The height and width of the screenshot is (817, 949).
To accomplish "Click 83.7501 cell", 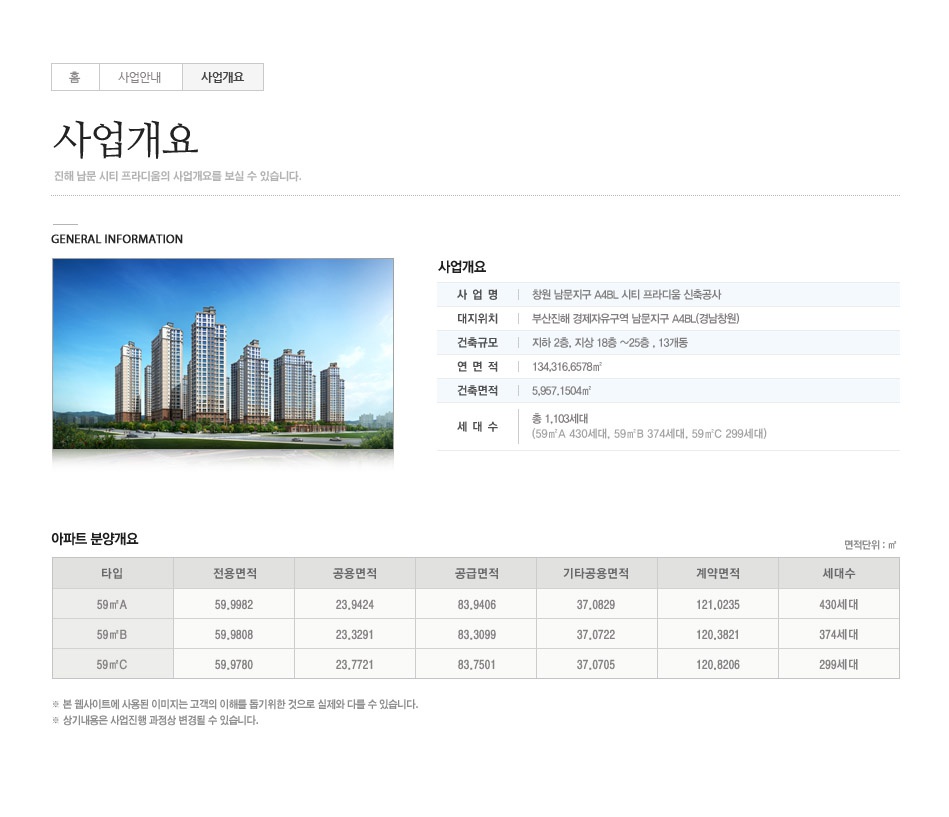I will 476,664.
